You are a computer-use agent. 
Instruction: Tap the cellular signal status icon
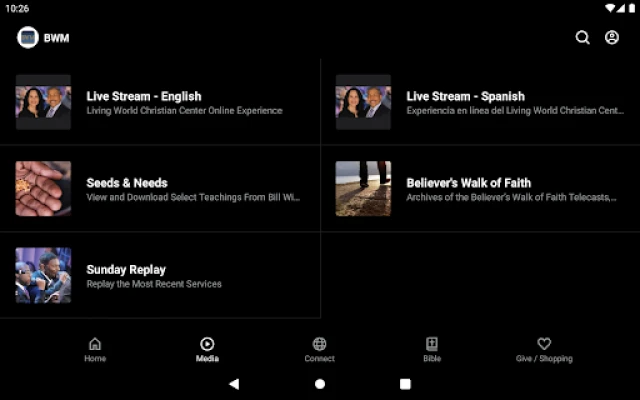pyautogui.click(x=621, y=8)
